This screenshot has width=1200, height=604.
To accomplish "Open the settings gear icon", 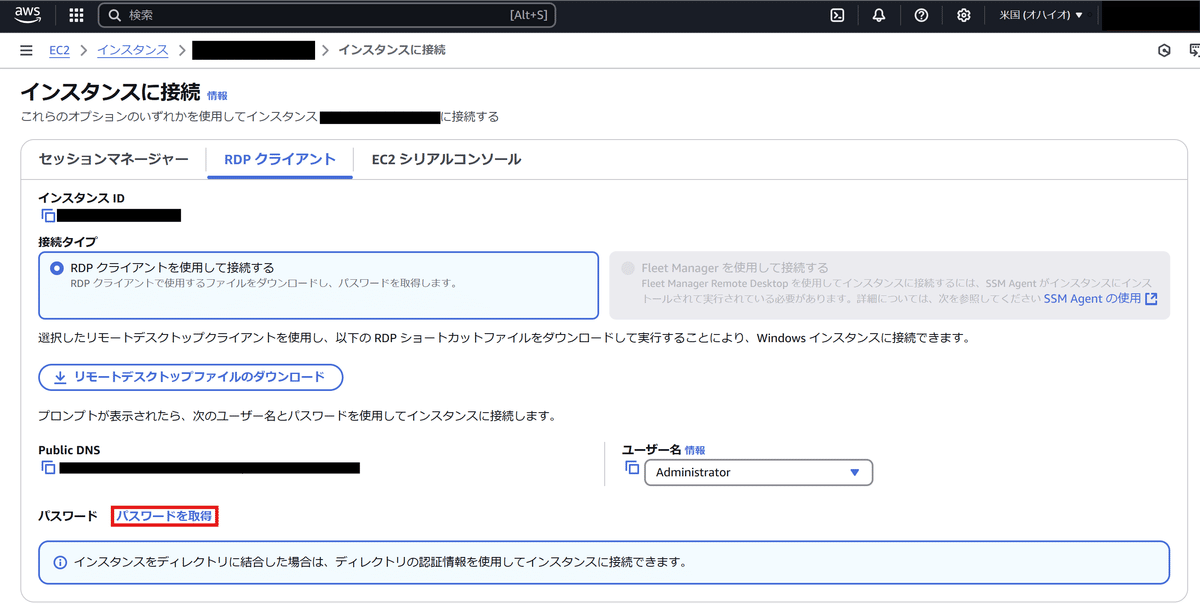I will click(963, 15).
